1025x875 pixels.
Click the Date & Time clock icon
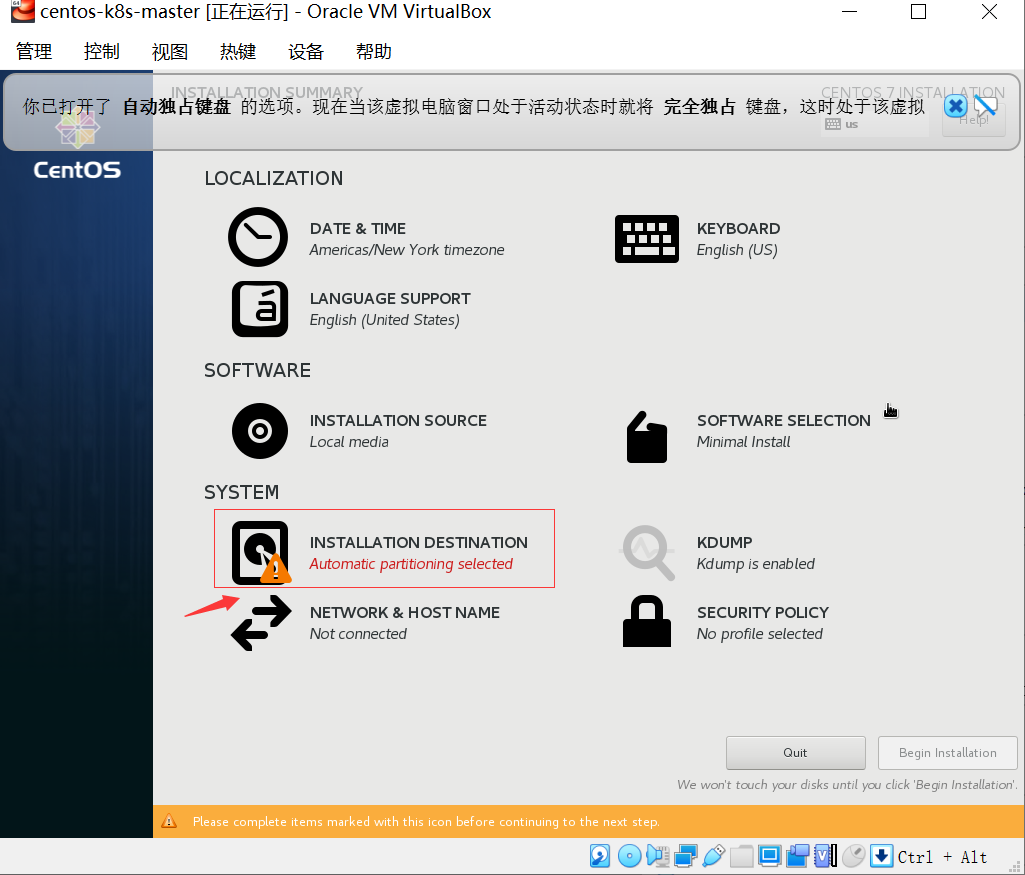click(x=258, y=237)
